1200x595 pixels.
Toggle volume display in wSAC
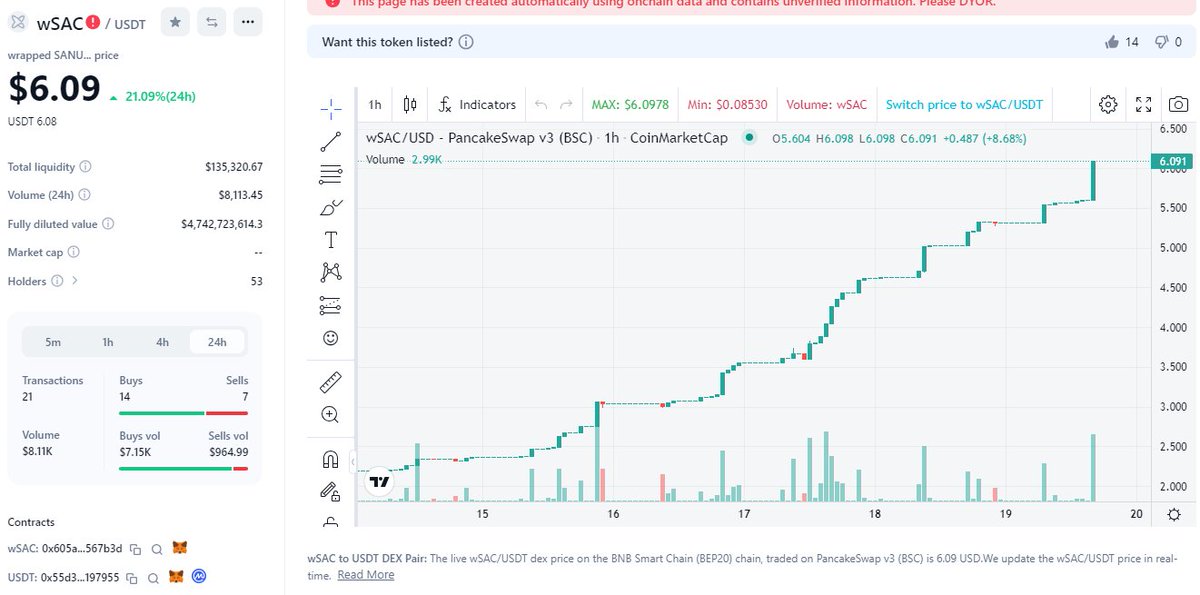tap(827, 104)
